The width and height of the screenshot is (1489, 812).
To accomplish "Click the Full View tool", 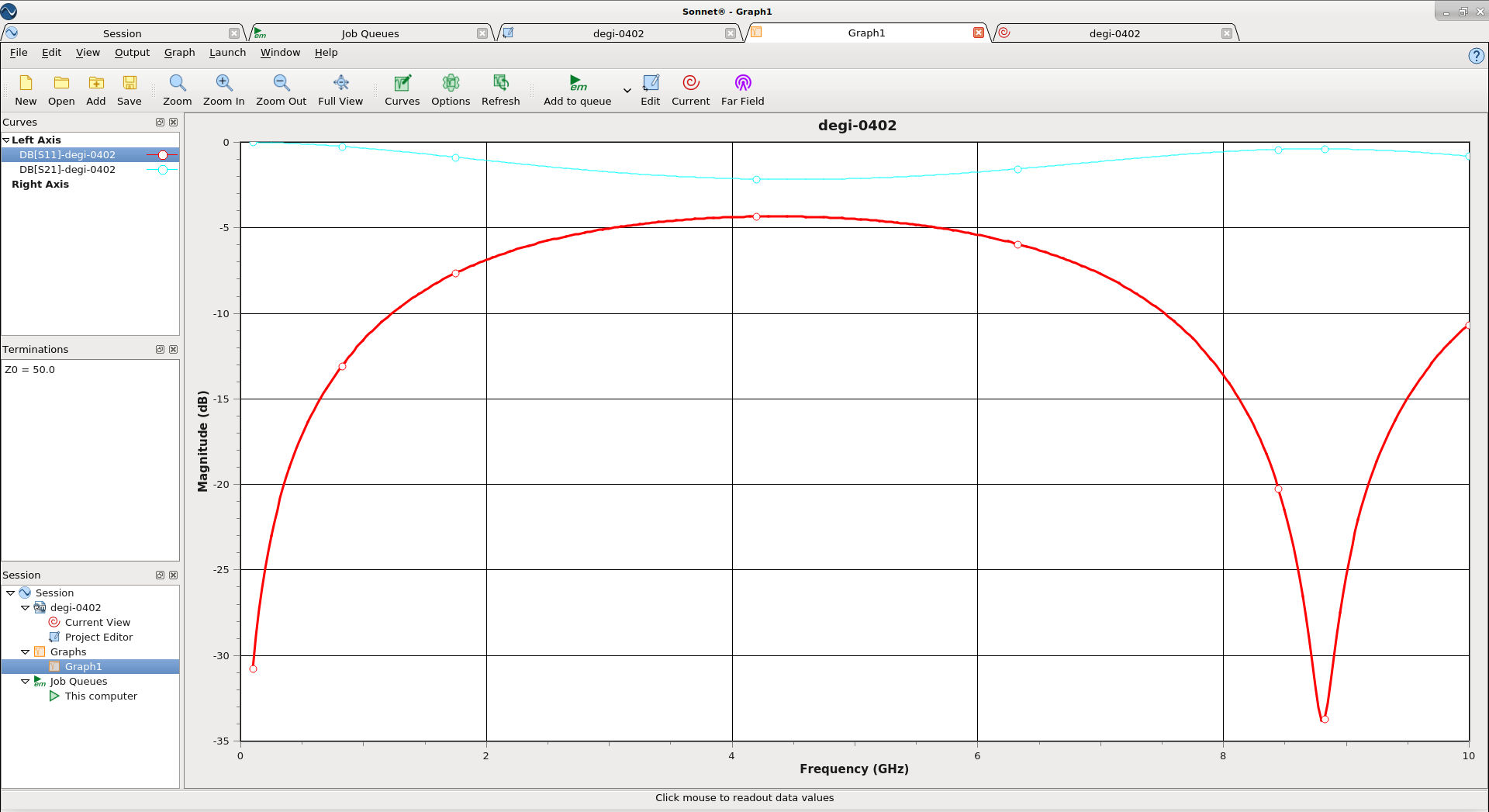I will 340,90.
